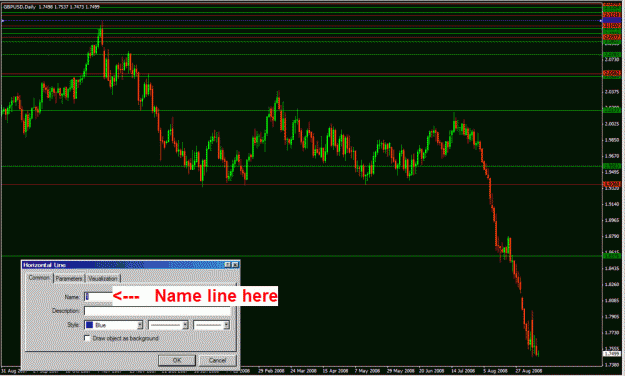Click the Name input field
625x376 pixels.
pyautogui.click(x=98, y=297)
